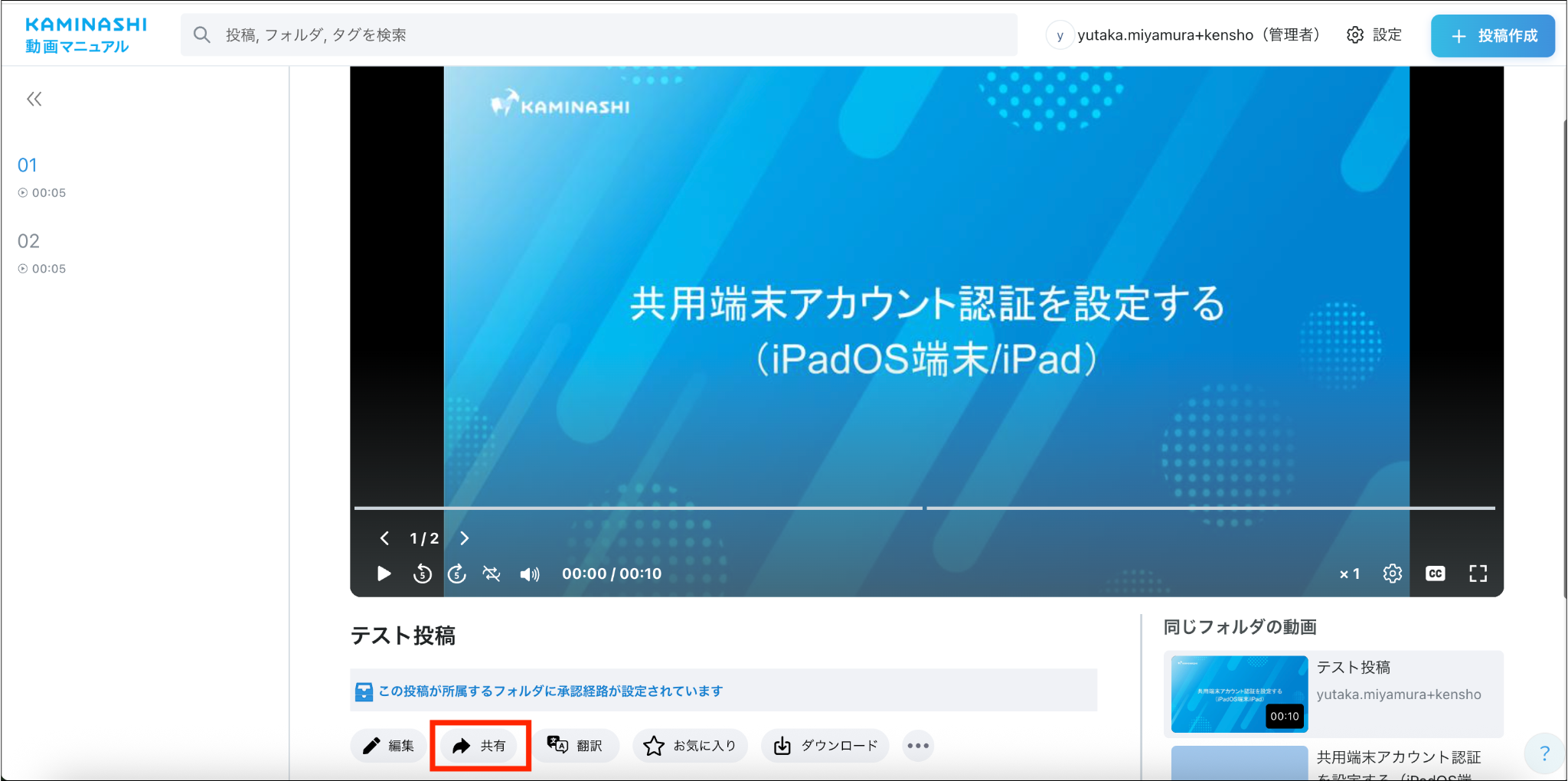Open the help question mark button

[1544, 753]
